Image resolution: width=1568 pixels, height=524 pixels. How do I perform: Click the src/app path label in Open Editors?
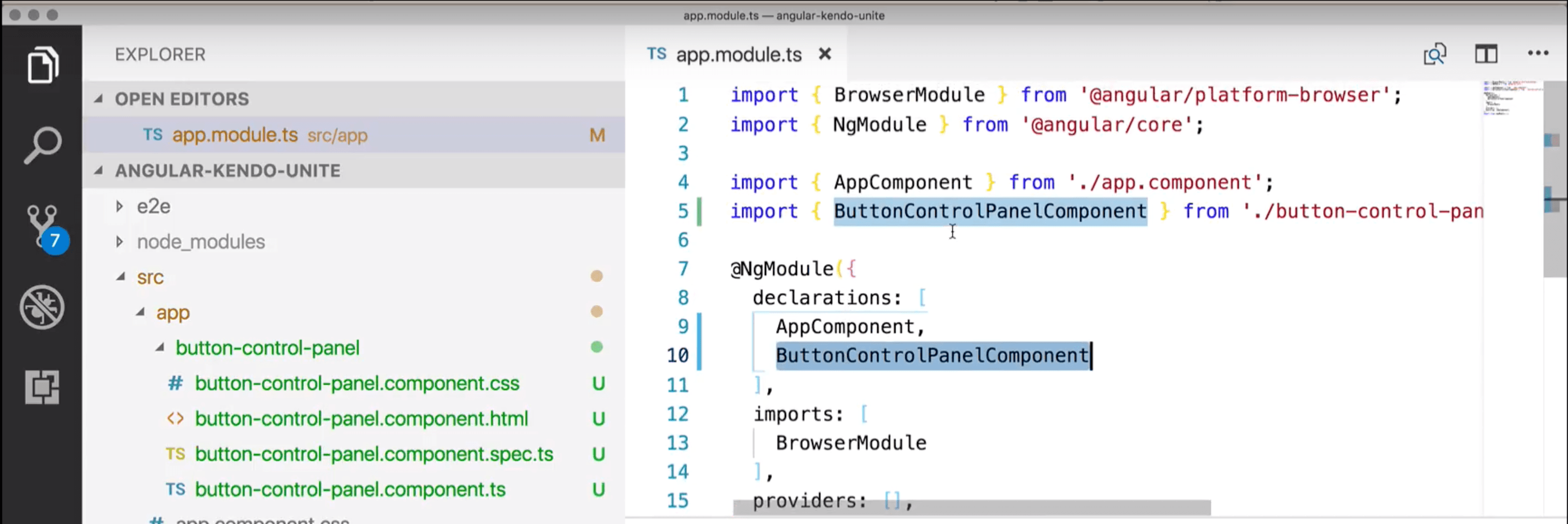click(337, 135)
